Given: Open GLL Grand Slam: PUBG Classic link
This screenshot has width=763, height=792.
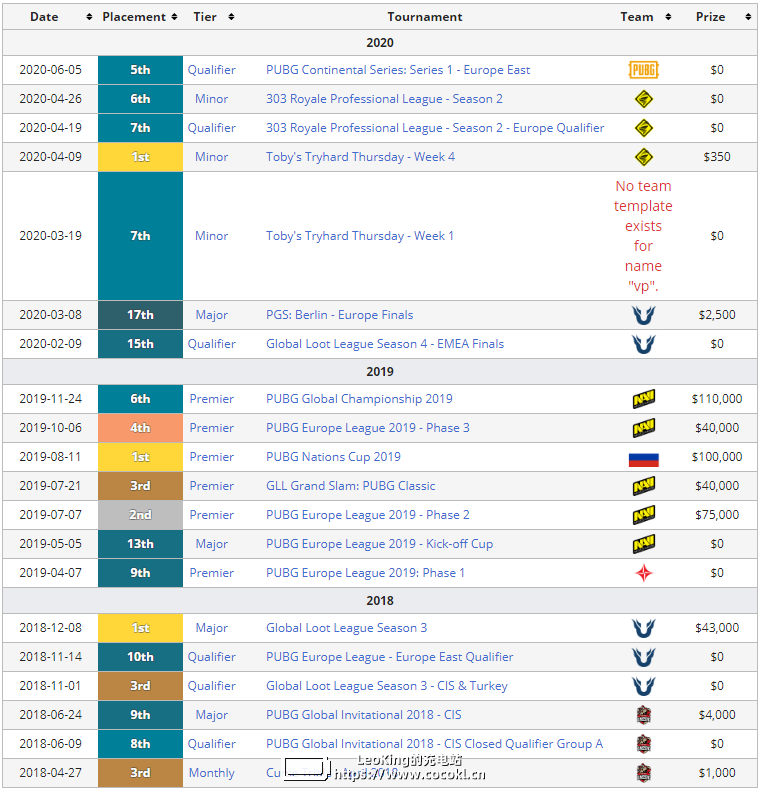Looking at the screenshot, I should pos(350,486).
